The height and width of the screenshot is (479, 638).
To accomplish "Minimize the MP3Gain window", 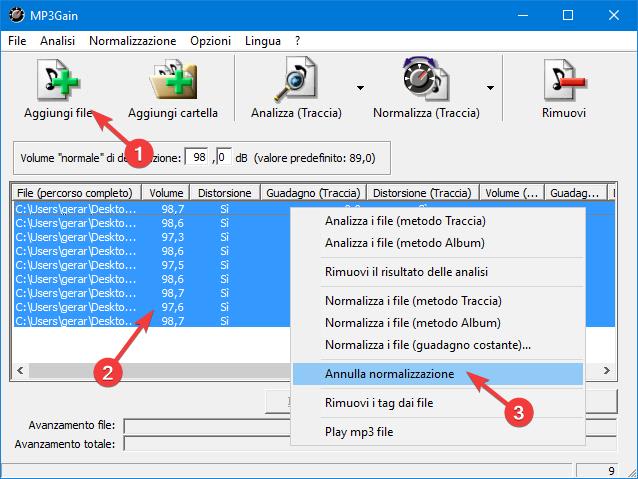I will tap(523, 15).
